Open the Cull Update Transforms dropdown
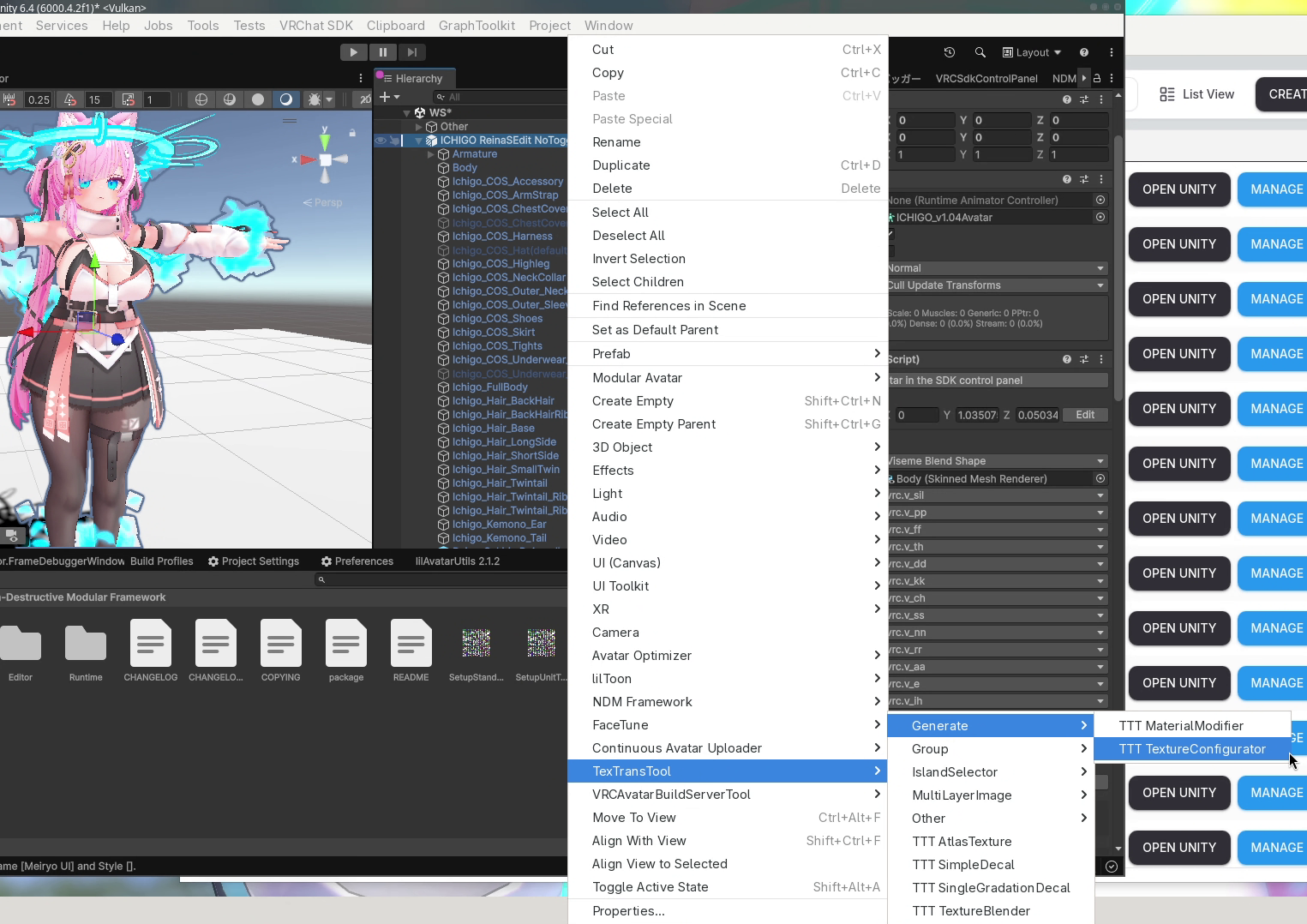1307x924 pixels. click(998, 285)
